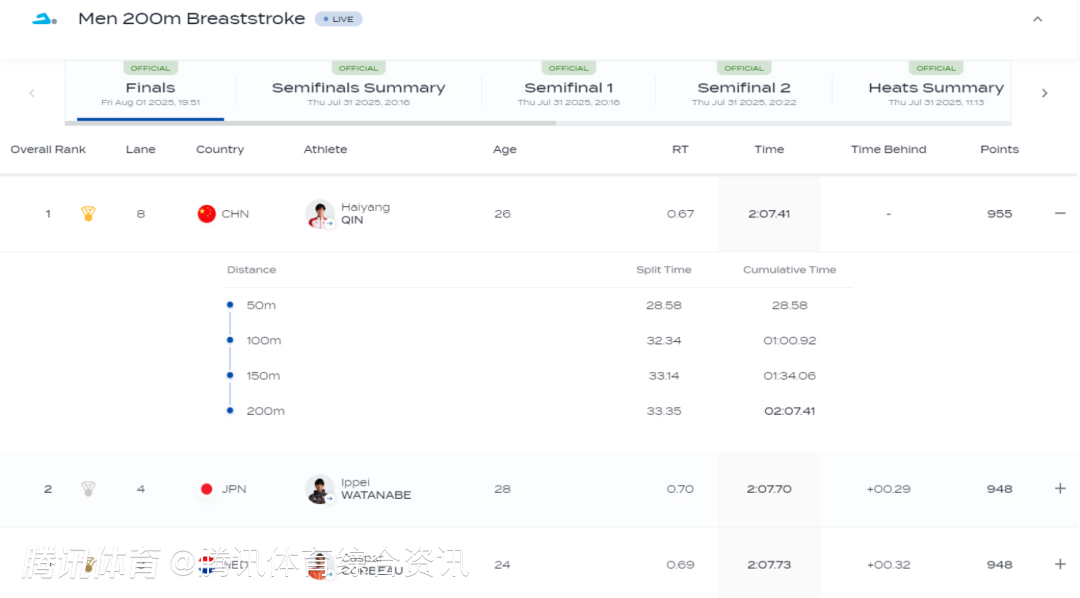Viewport: 1080px width, 598px height.
Task: Click QIN's final time 2:07.41
Action: pos(769,214)
